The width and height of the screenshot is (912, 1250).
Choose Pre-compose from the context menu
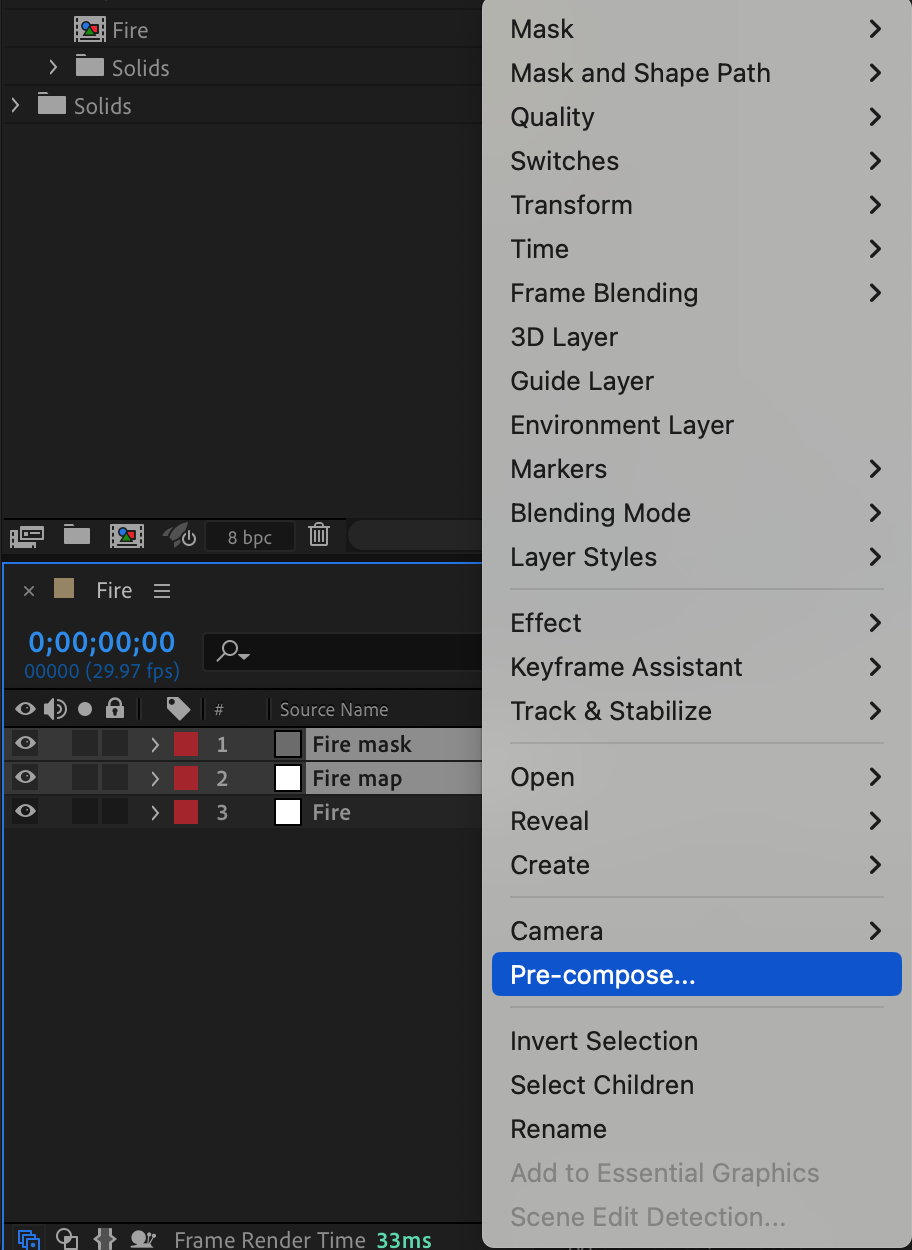point(696,975)
